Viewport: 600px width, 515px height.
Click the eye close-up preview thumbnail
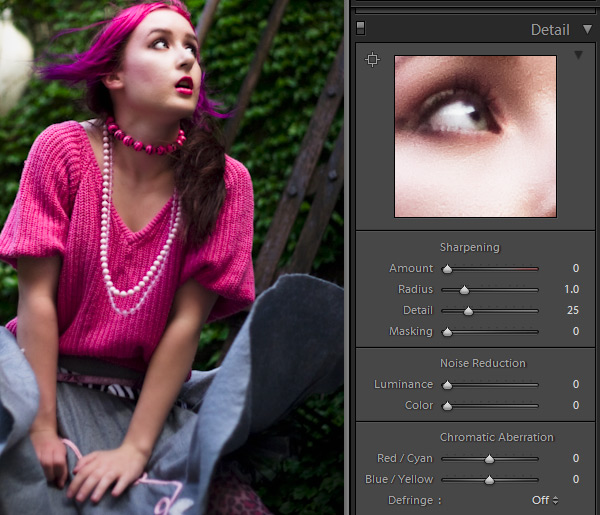(475, 137)
